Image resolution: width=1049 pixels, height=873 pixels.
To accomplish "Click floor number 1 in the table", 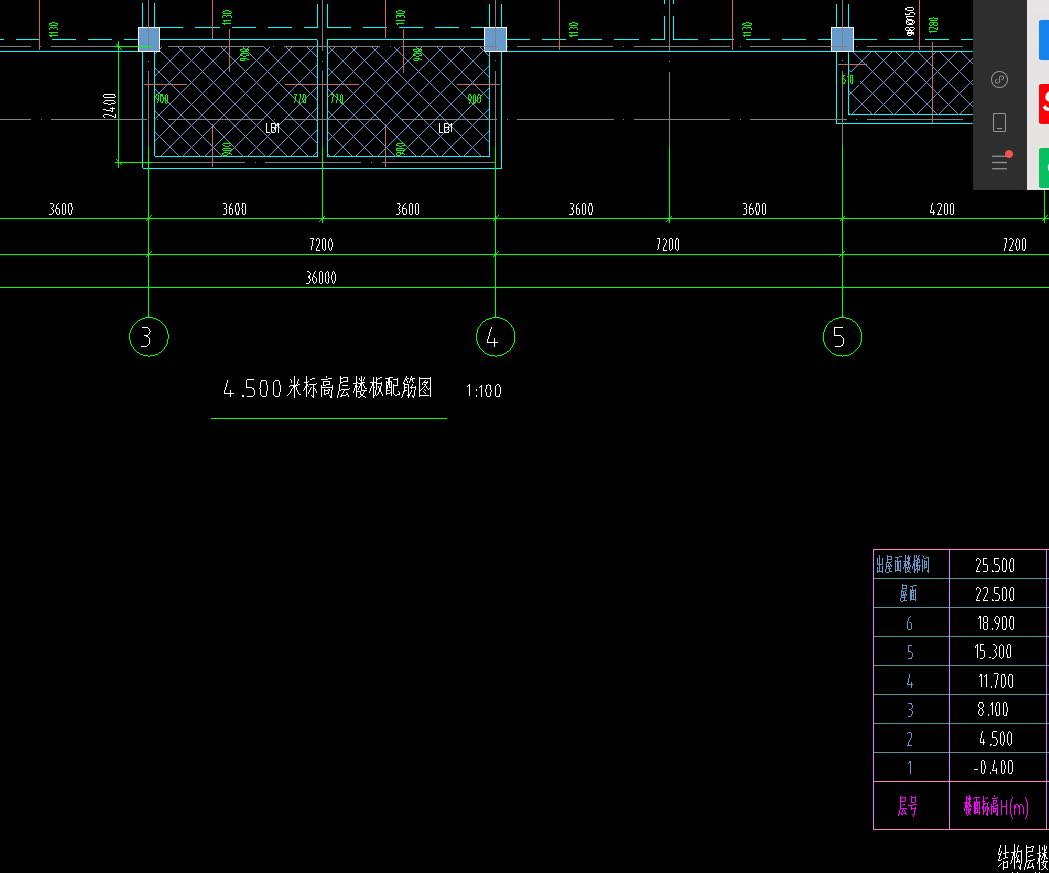I will point(911,767).
